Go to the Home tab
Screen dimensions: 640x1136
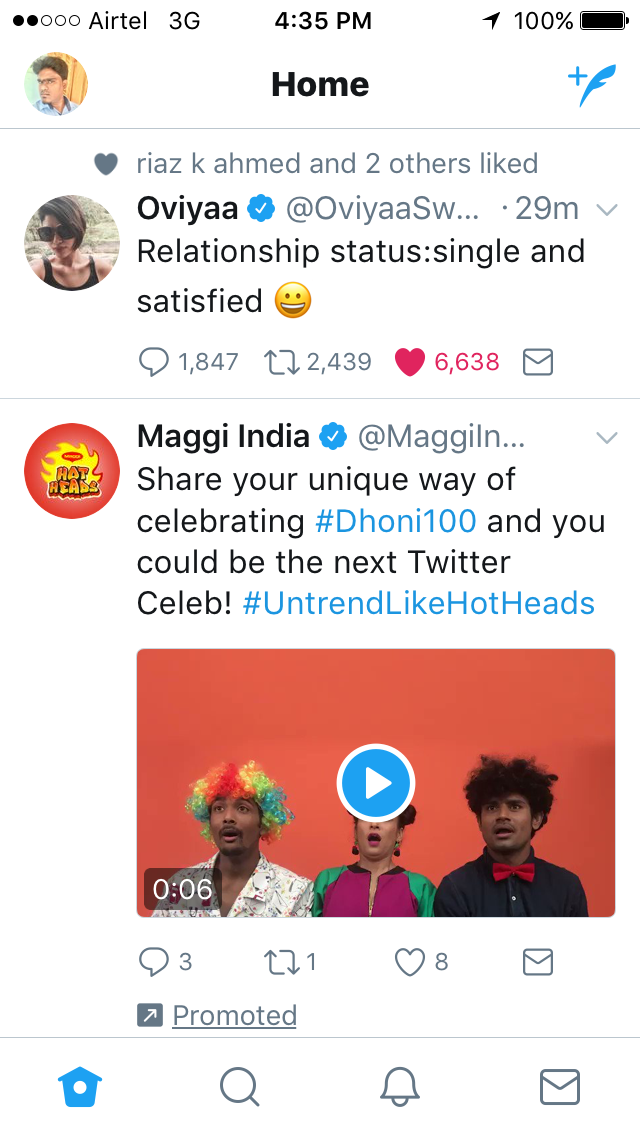coord(81,1087)
